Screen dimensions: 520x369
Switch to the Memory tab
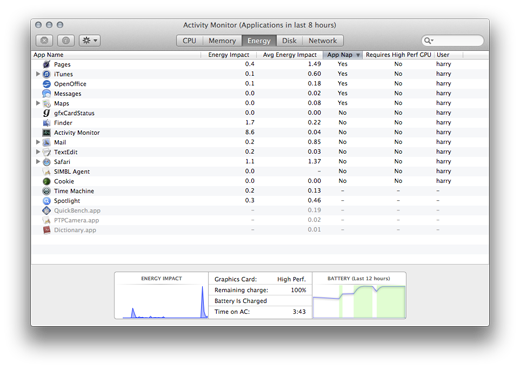[x=222, y=41]
